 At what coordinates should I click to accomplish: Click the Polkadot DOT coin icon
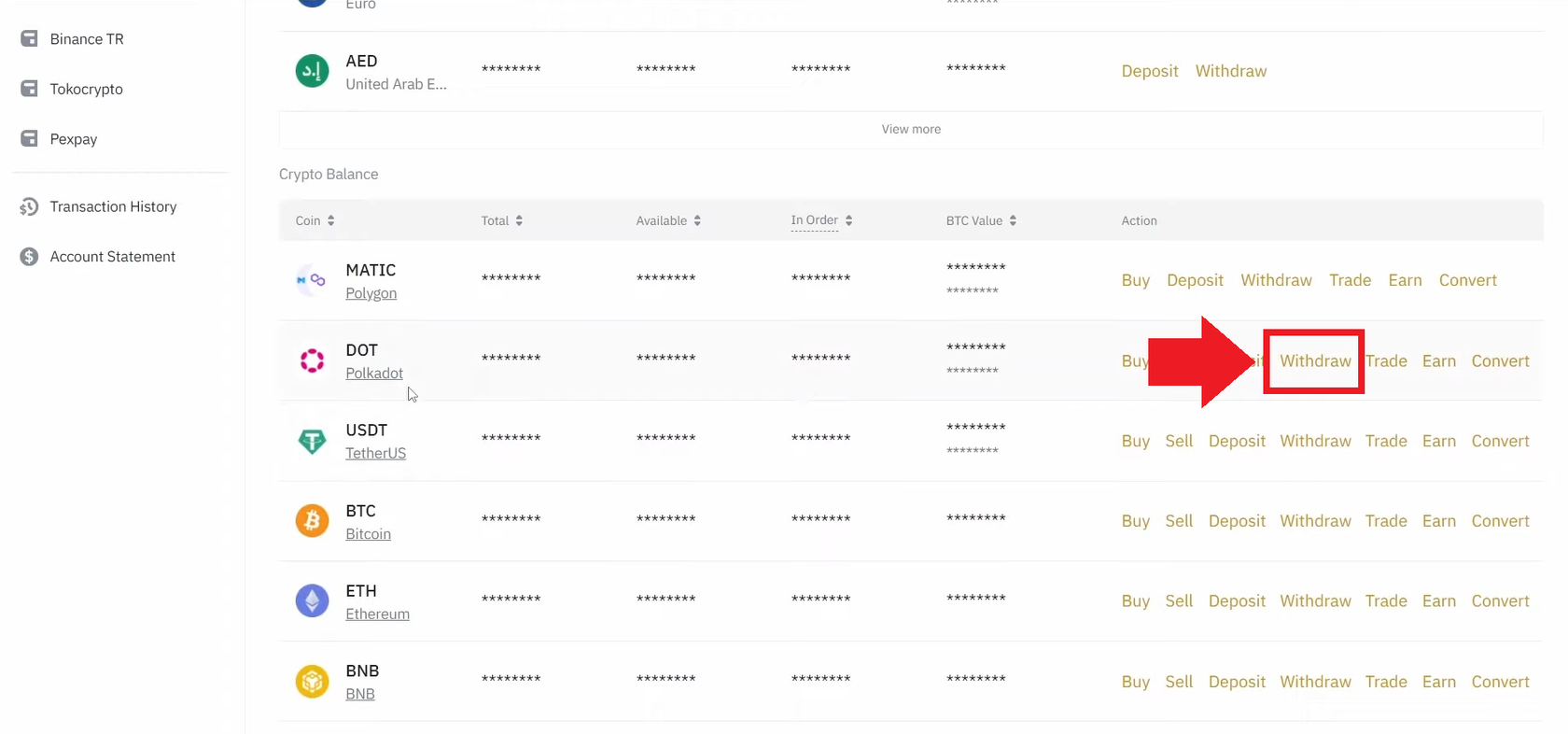pyautogui.click(x=312, y=360)
